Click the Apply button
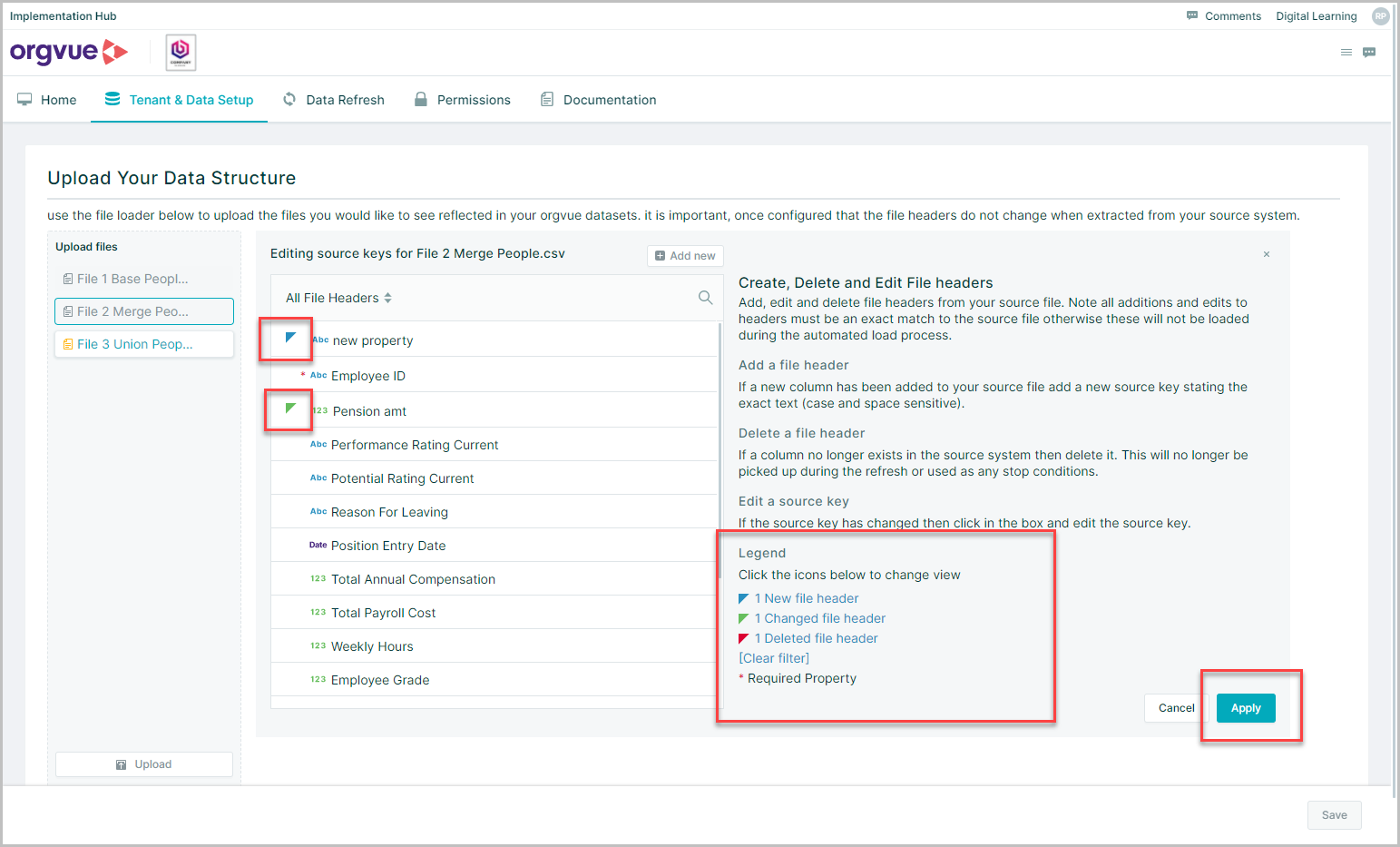 [1246, 708]
